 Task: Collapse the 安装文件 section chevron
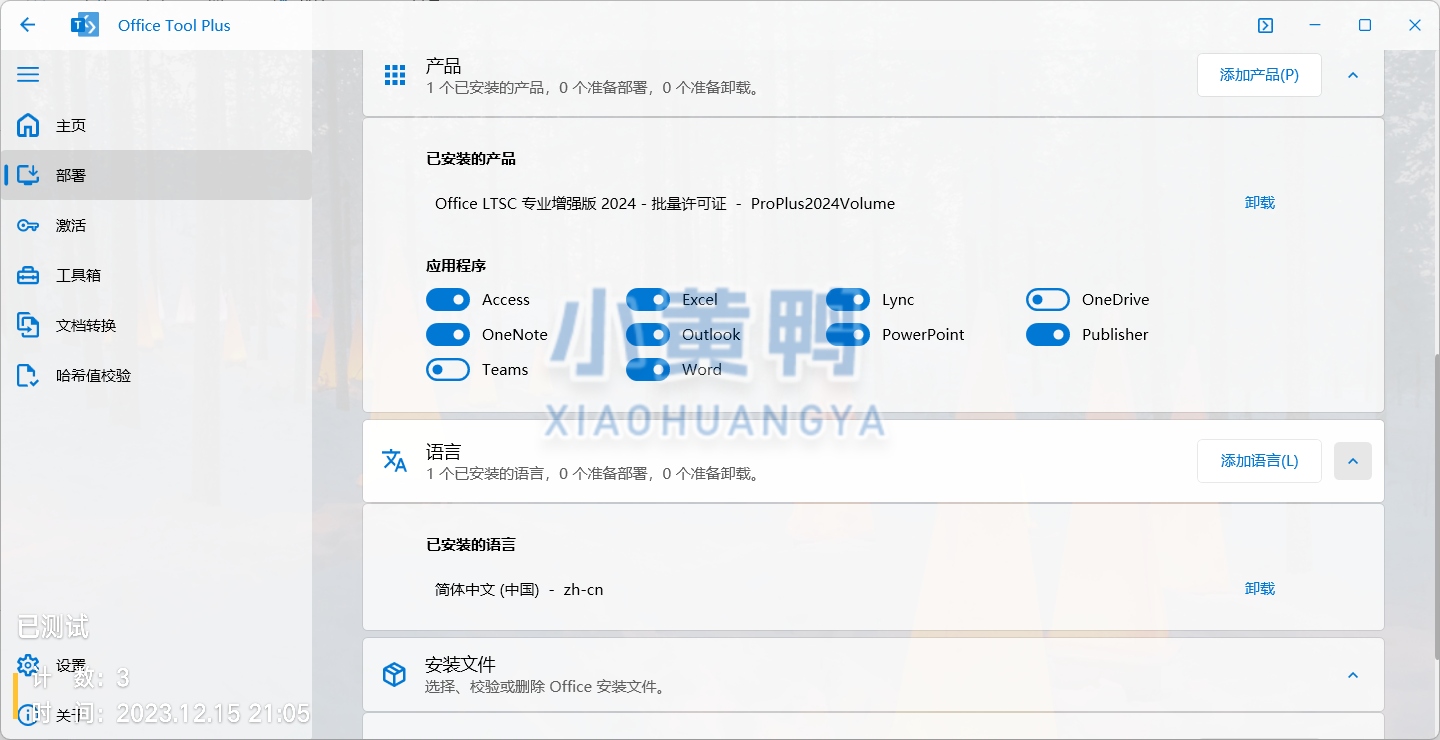pos(1353,675)
